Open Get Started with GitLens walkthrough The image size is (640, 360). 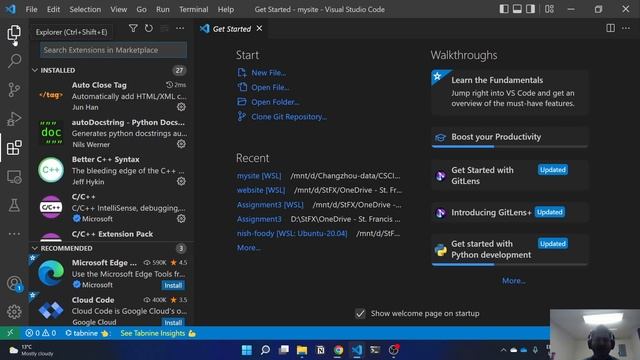[x=509, y=176]
